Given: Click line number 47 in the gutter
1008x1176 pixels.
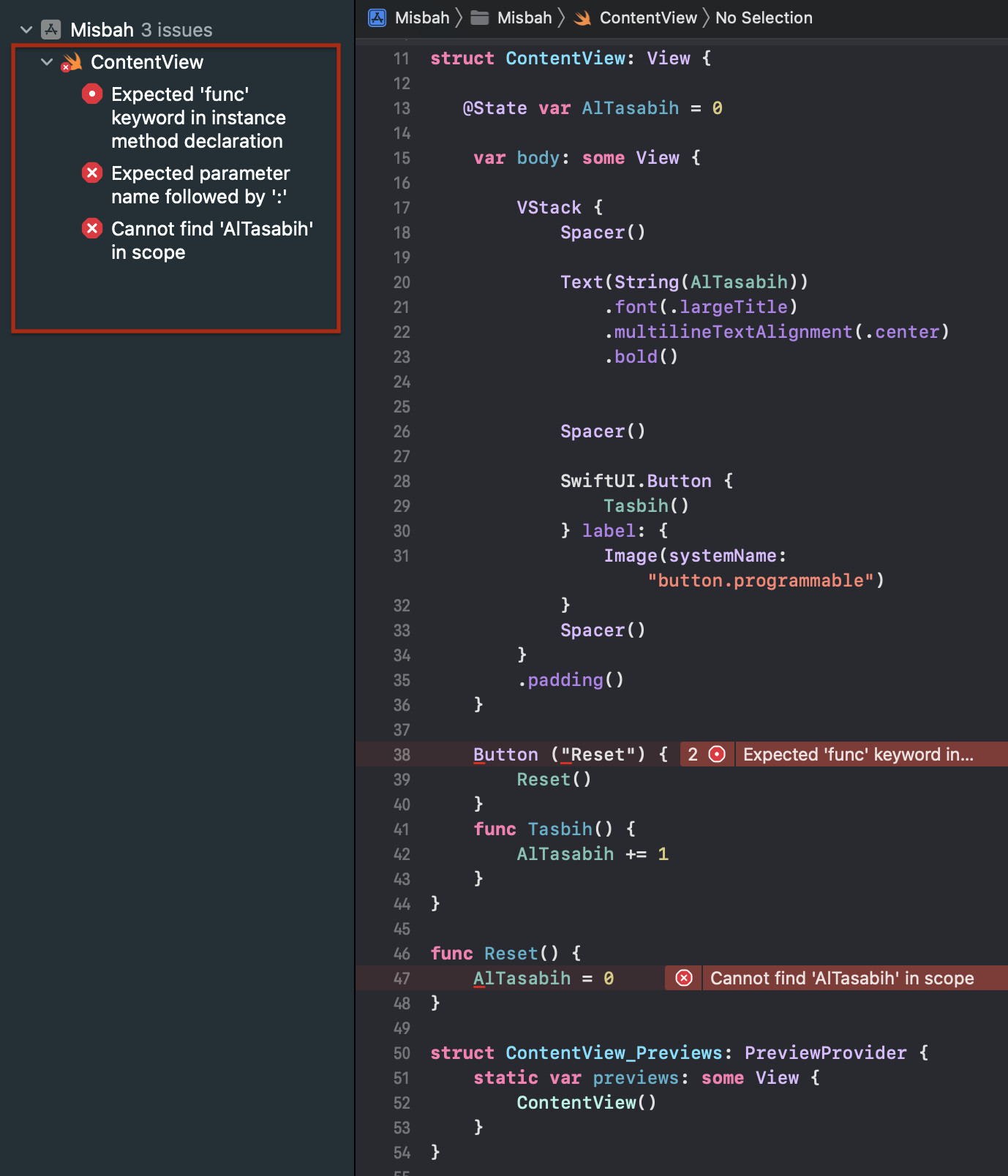Looking at the screenshot, I should tap(402, 979).
